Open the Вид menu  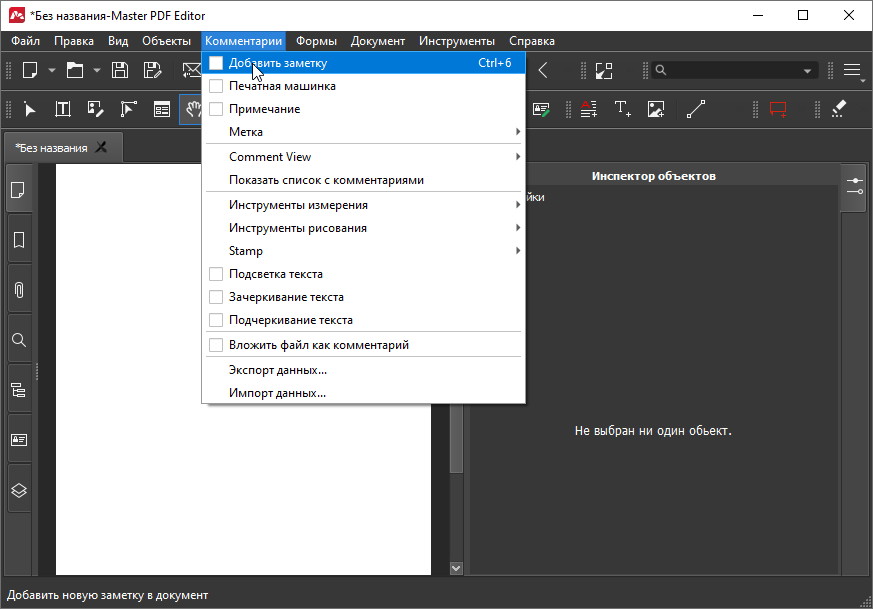click(118, 41)
